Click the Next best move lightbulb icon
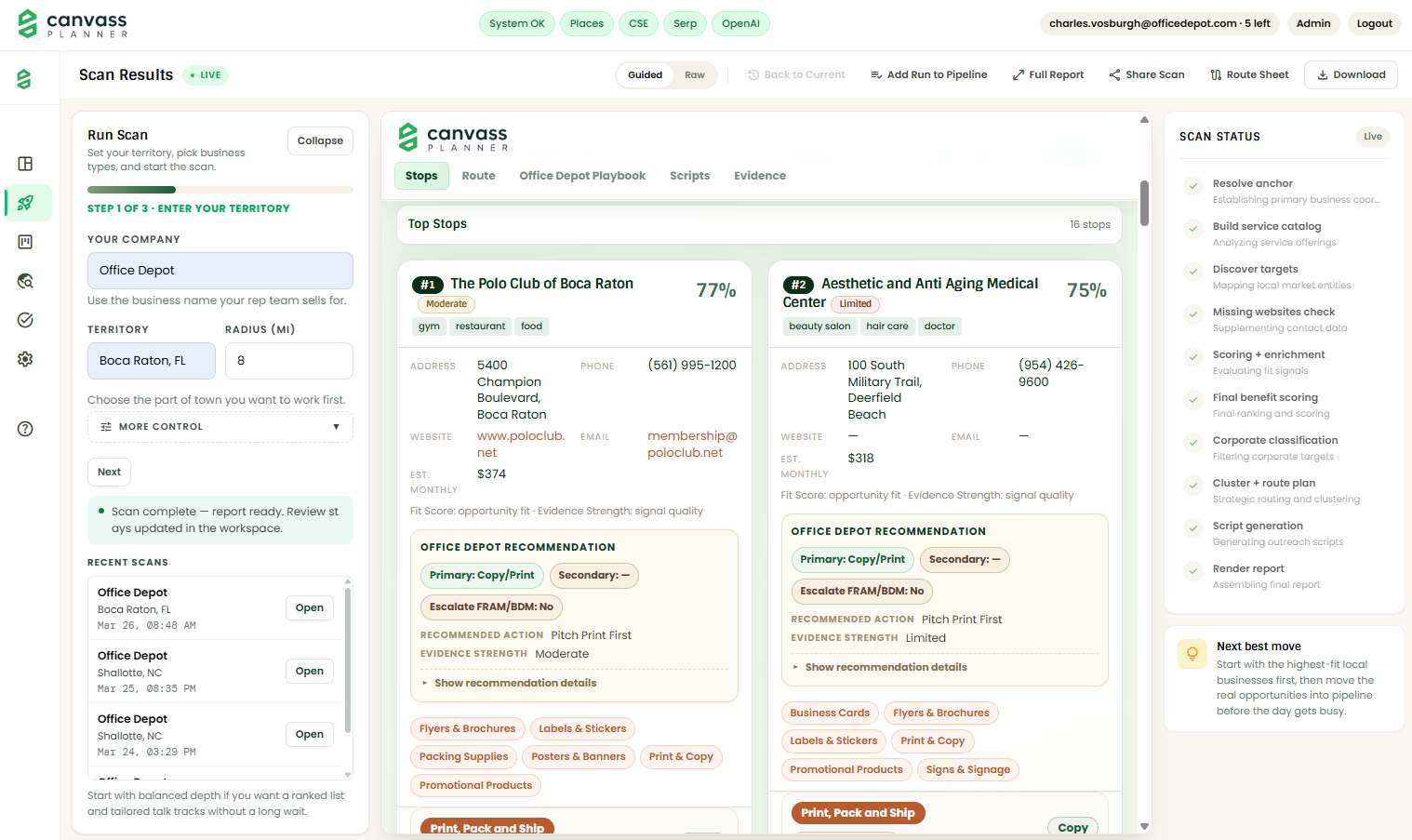 [1192, 654]
